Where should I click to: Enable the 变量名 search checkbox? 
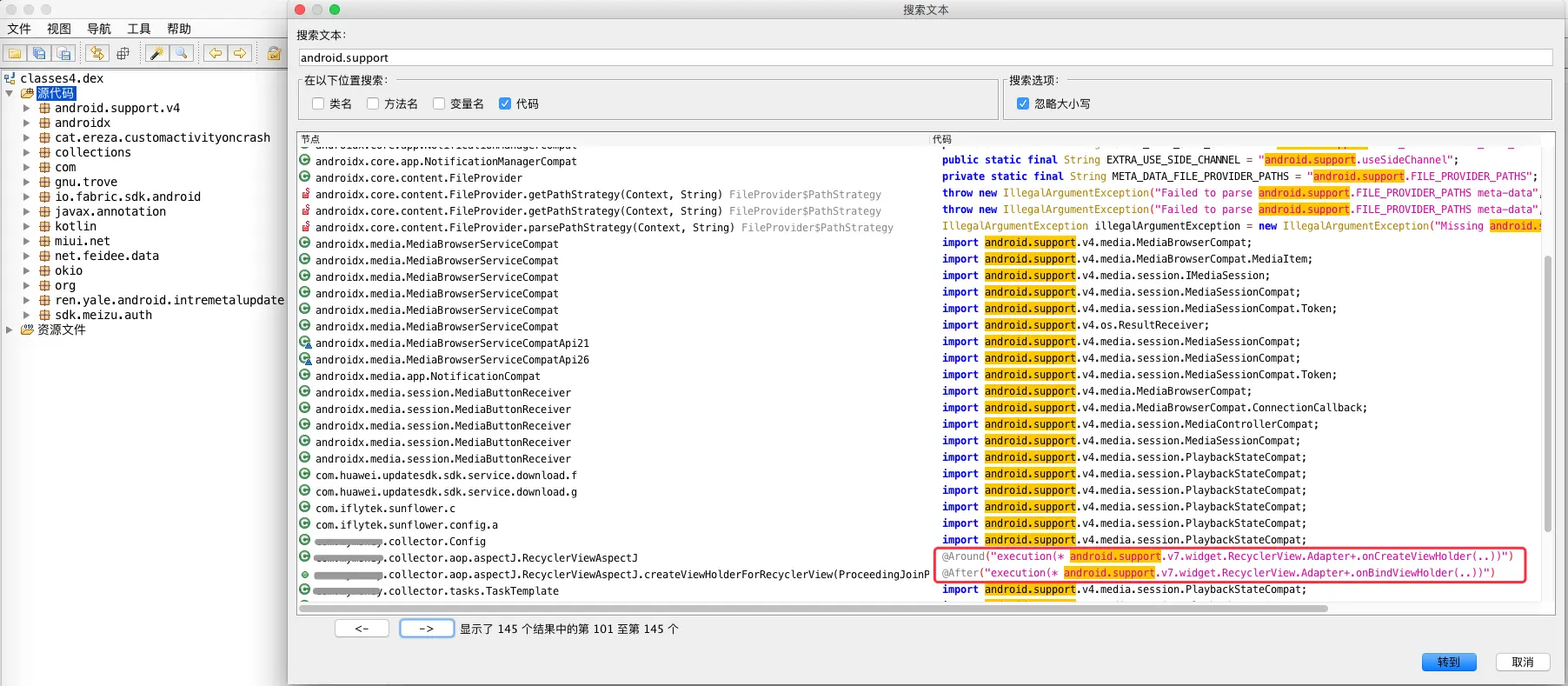tap(439, 103)
